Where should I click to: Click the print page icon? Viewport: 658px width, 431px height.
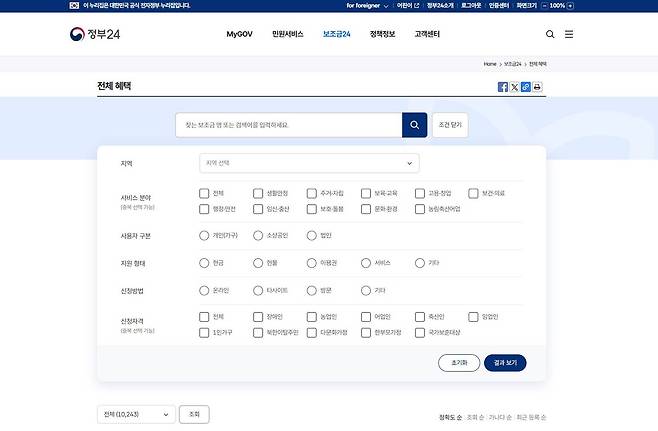point(537,87)
